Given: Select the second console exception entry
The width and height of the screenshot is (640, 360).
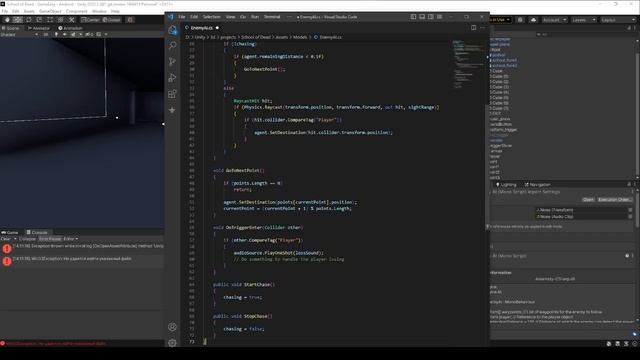Looking at the screenshot, I should (x=82, y=261).
